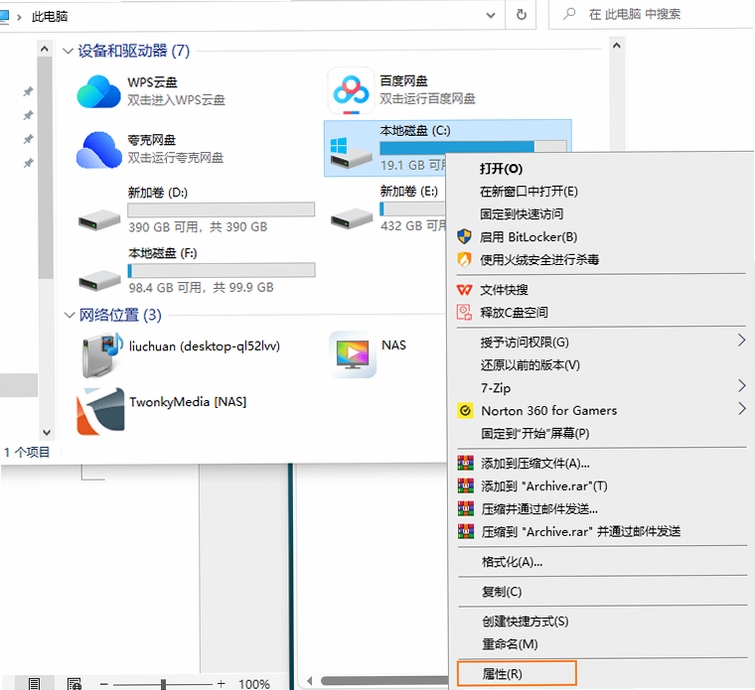
Task: Open the TwonkyMedia [NAS] icon
Action: 100,411
